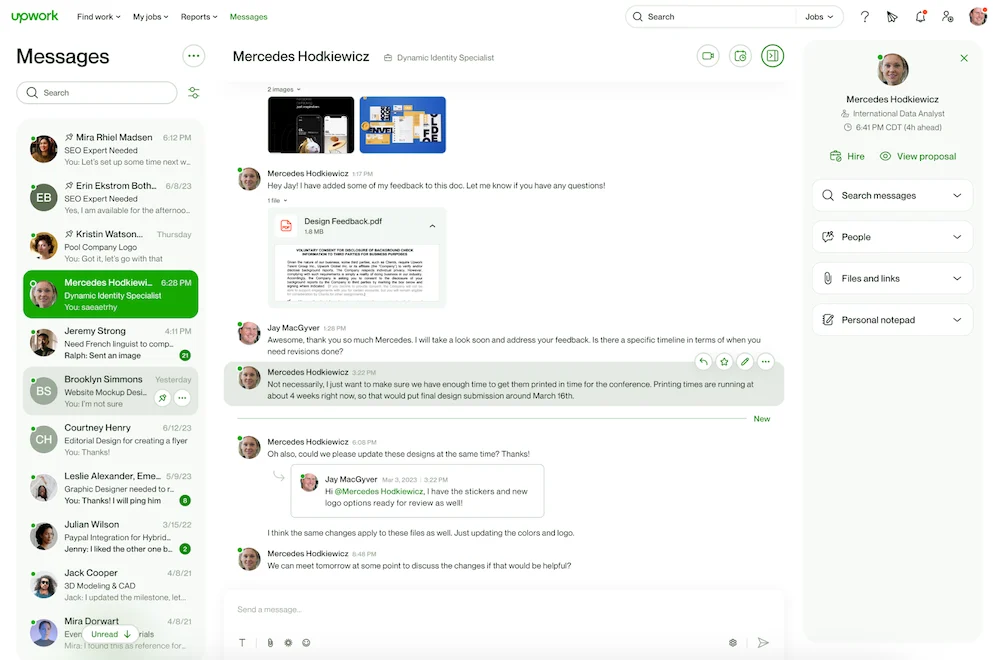Click the schedule meeting calendar icon
Image resolution: width=1000 pixels, height=660 pixels.
pos(740,56)
